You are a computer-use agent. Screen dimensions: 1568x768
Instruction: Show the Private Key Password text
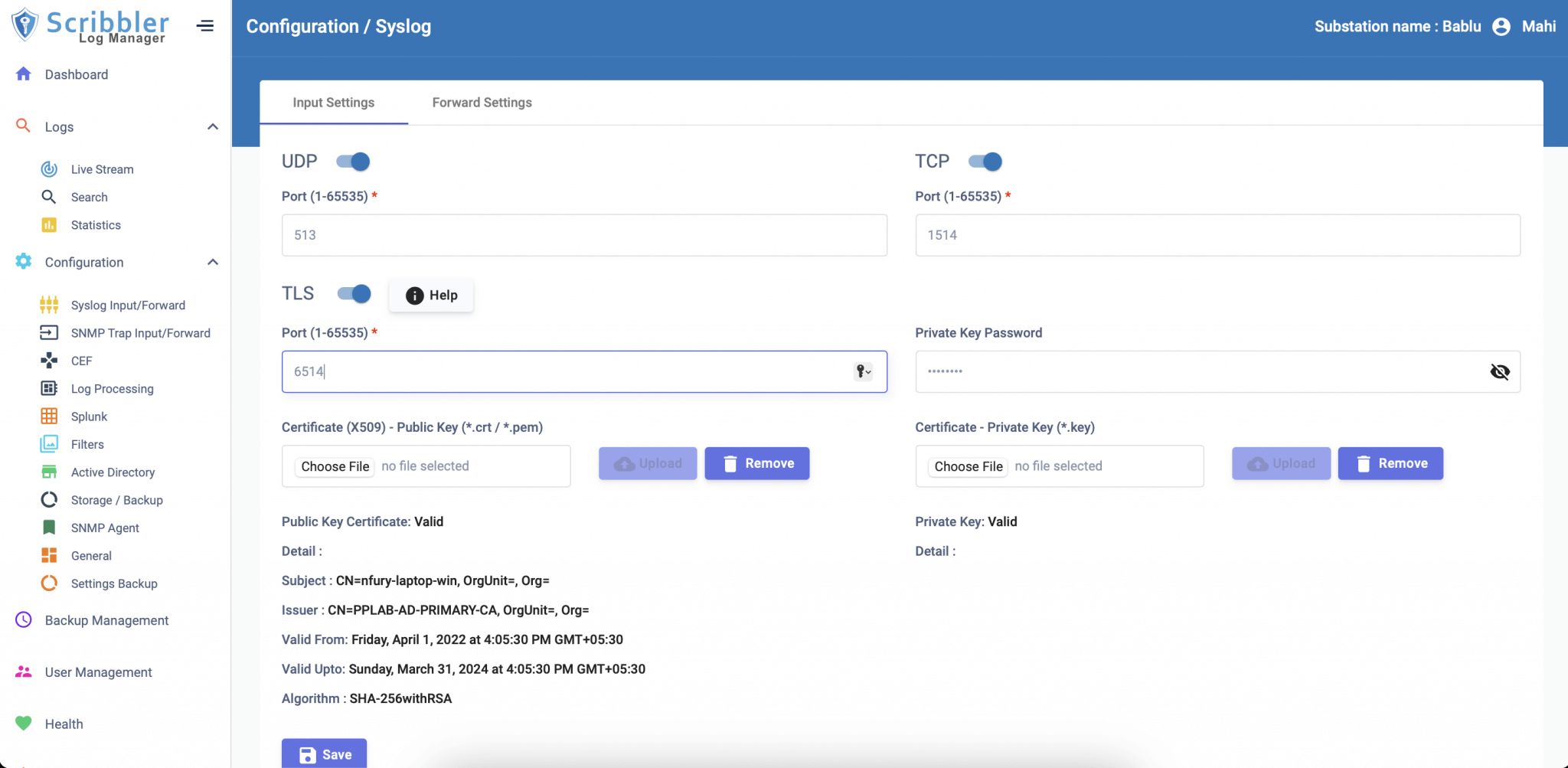point(1500,371)
